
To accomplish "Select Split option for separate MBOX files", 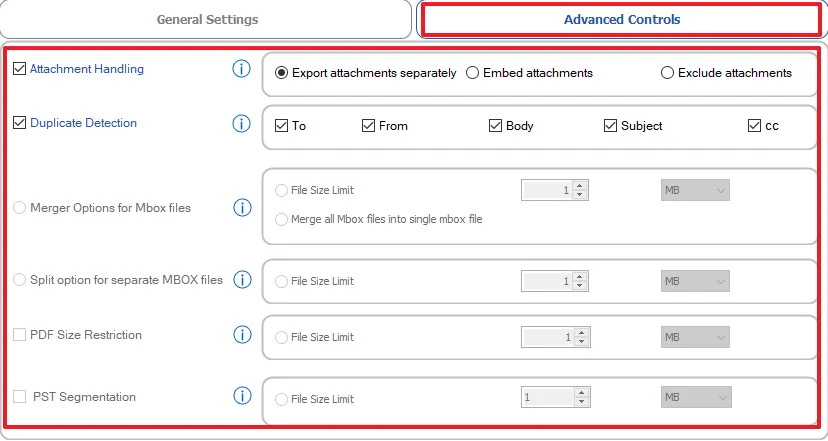I will click(x=20, y=280).
